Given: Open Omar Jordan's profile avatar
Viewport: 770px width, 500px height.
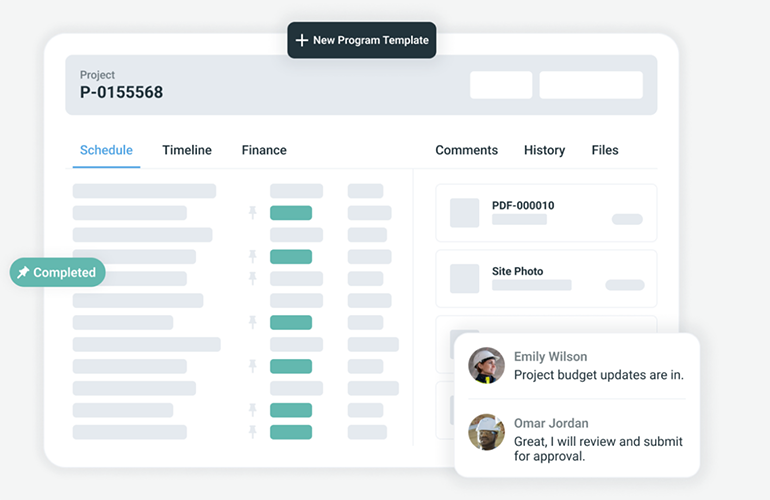Looking at the screenshot, I should [x=486, y=432].
